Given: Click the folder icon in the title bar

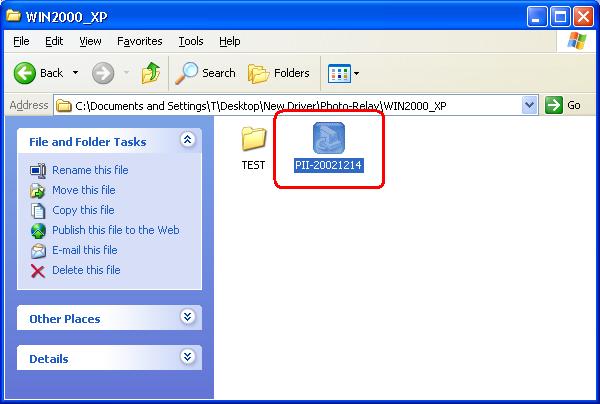Looking at the screenshot, I should [14, 16].
